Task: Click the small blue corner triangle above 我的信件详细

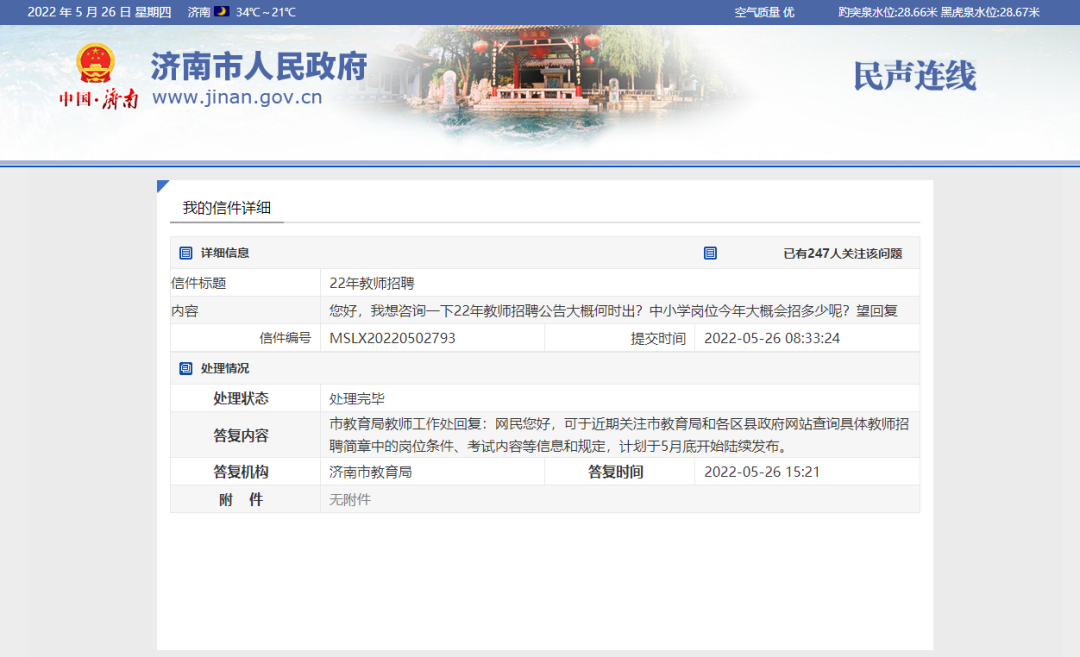Action: [161, 185]
